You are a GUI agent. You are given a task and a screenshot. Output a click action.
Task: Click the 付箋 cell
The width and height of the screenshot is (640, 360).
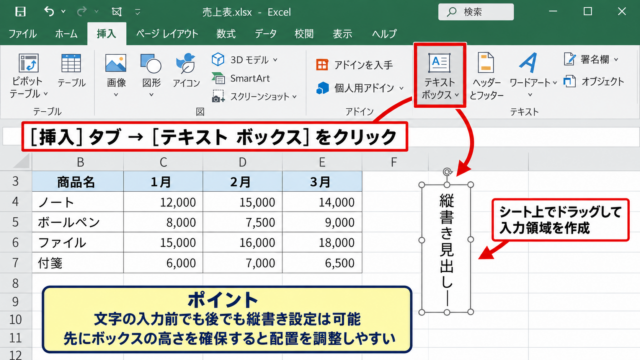[x=78, y=262]
